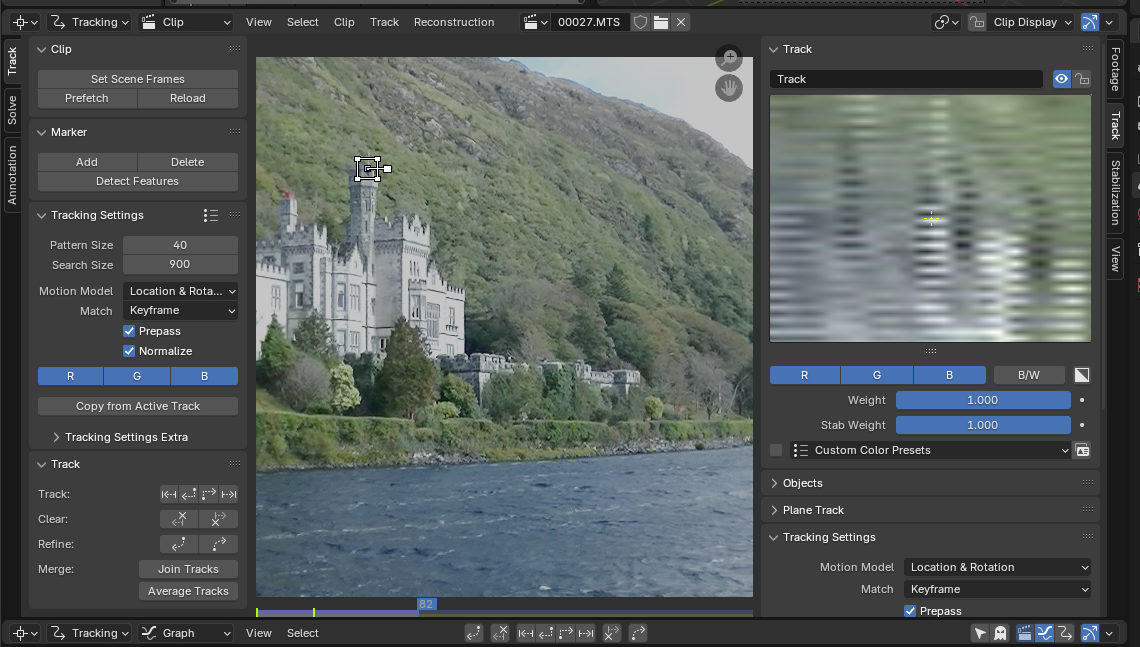This screenshot has width=1140, height=647.
Task: Click the hand pan gizmo in the viewport
Action: pos(728,89)
